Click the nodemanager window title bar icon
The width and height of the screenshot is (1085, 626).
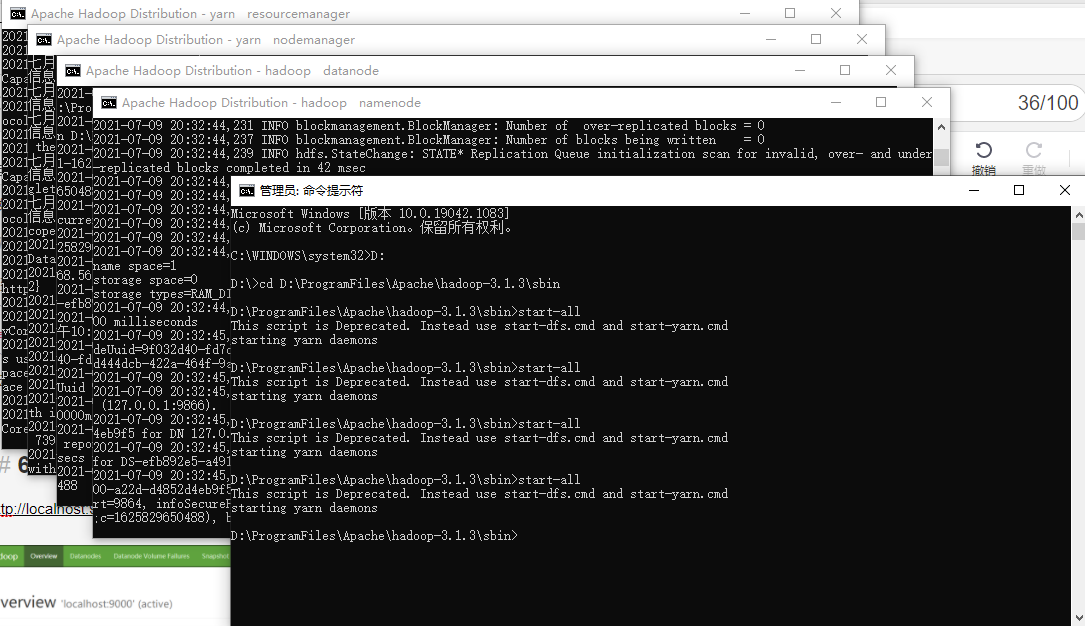tap(44, 40)
